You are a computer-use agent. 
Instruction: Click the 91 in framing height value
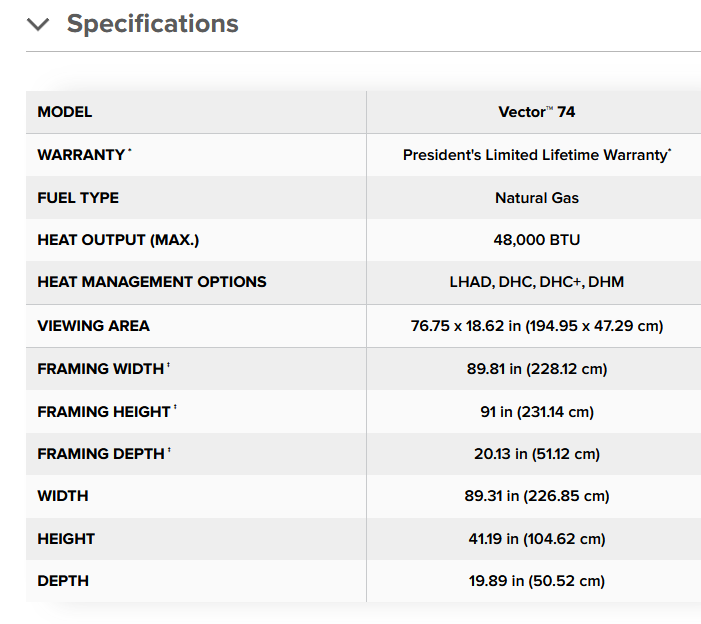(536, 411)
